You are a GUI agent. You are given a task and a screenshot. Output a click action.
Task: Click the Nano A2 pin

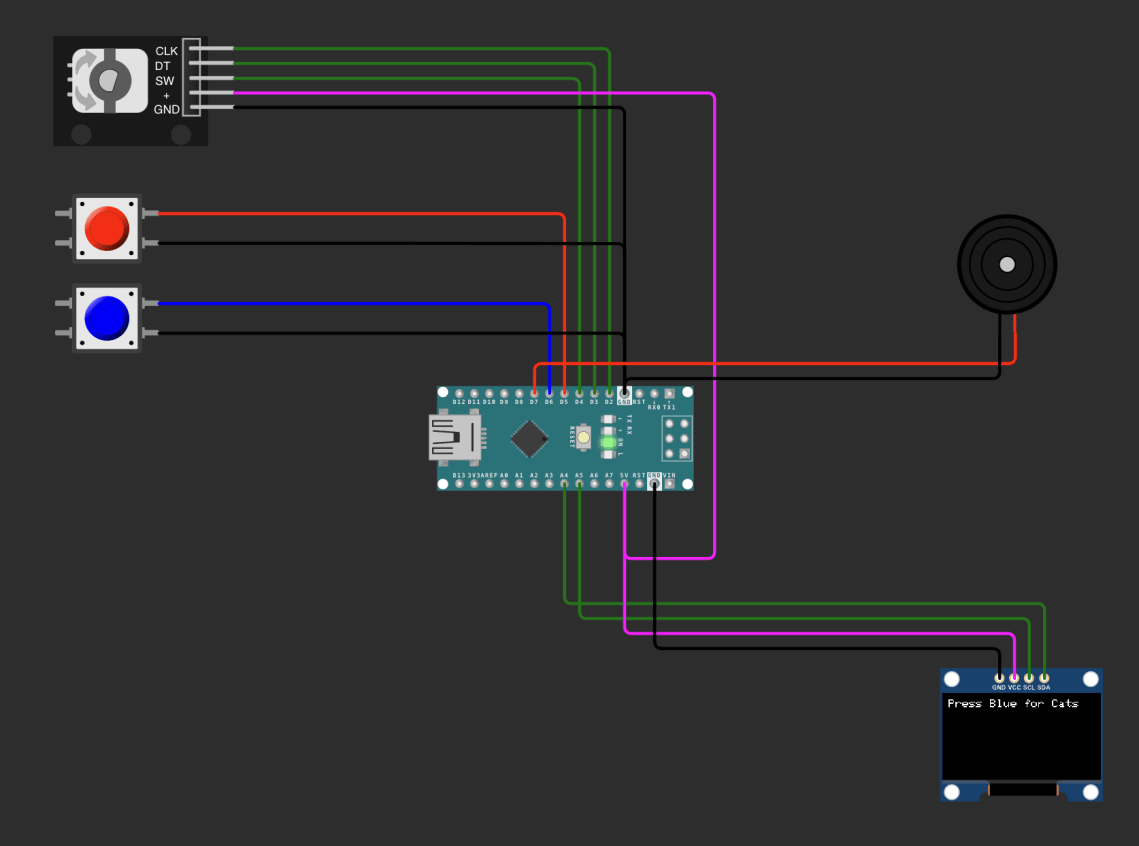tap(534, 484)
